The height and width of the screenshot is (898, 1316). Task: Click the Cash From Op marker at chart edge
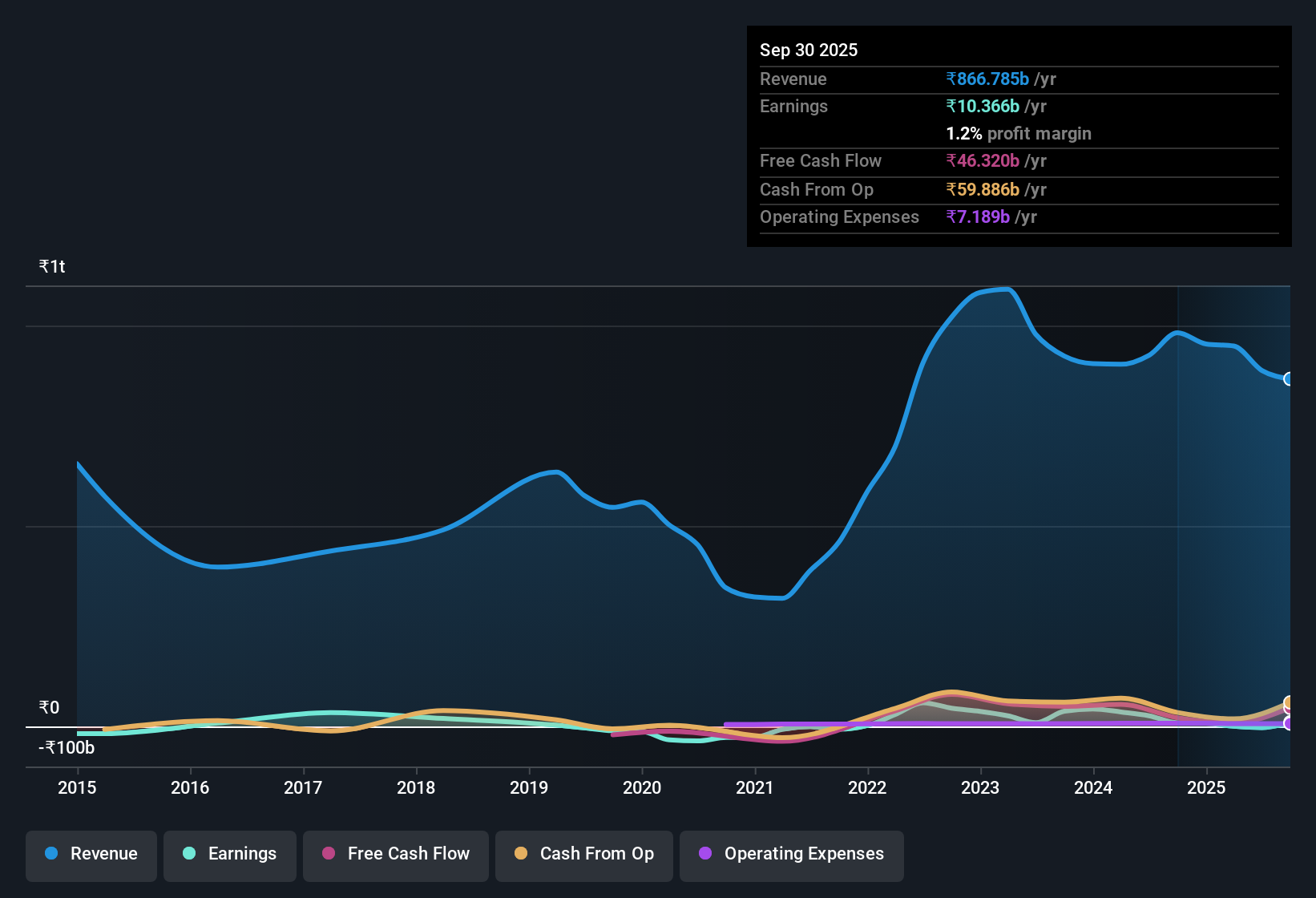click(1288, 703)
